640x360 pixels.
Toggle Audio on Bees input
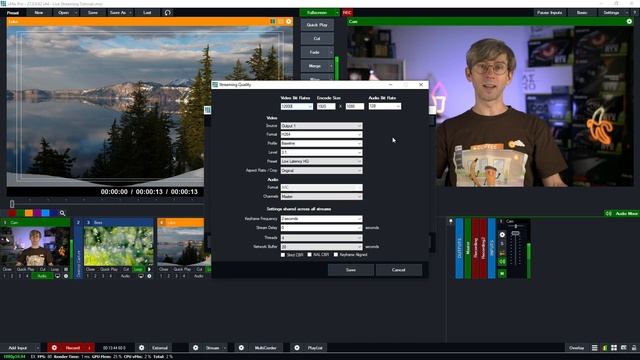pyautogui.click(x=125, y=276)
